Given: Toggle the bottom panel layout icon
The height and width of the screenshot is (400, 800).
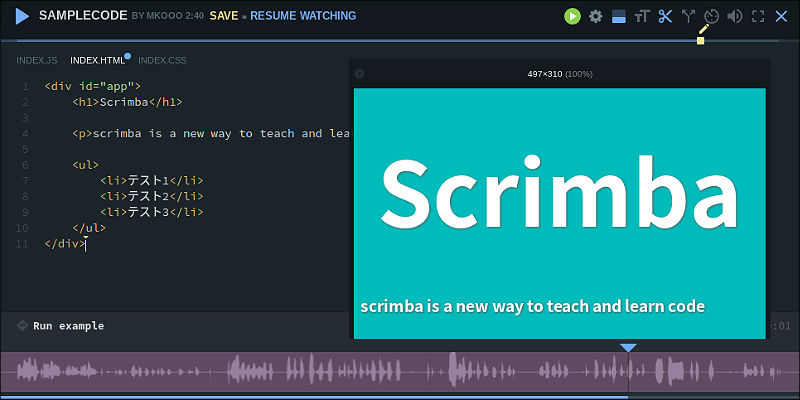Looking at the screenshot, I should [619, 16].
